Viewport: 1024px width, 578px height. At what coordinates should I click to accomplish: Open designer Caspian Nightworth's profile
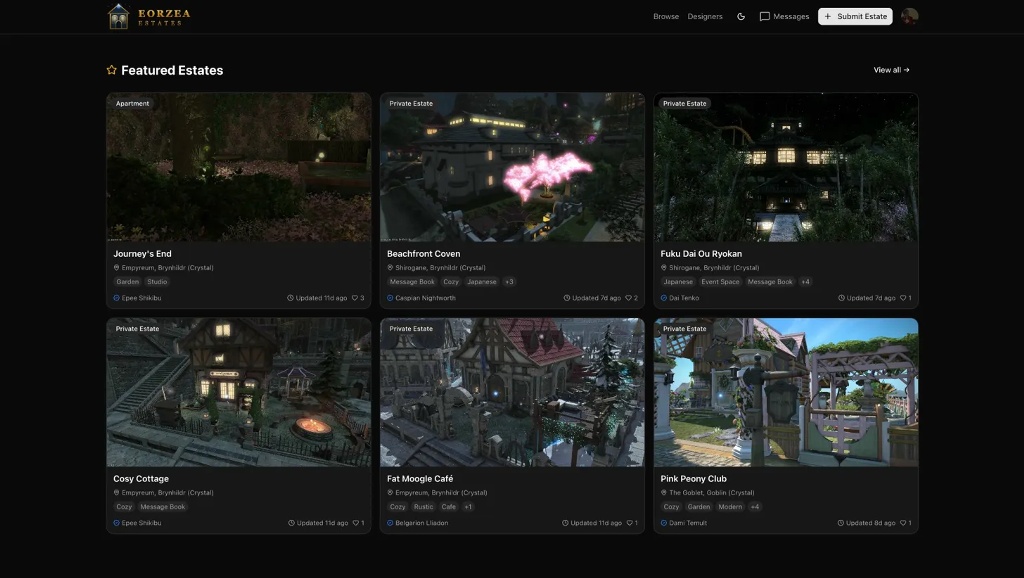(x=425, y=298)
